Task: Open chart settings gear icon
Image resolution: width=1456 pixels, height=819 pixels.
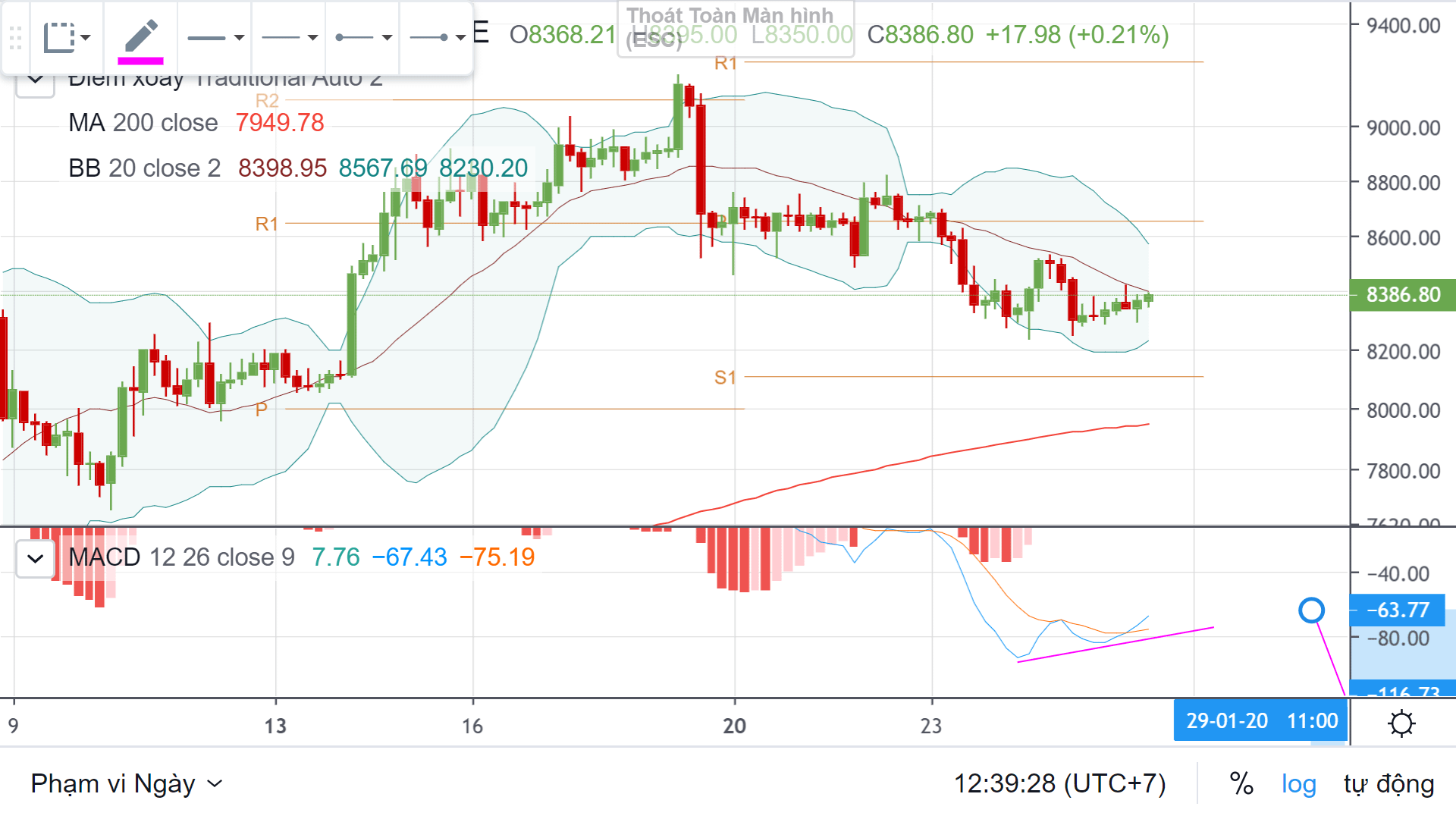Action: (x=1401, y=723)
